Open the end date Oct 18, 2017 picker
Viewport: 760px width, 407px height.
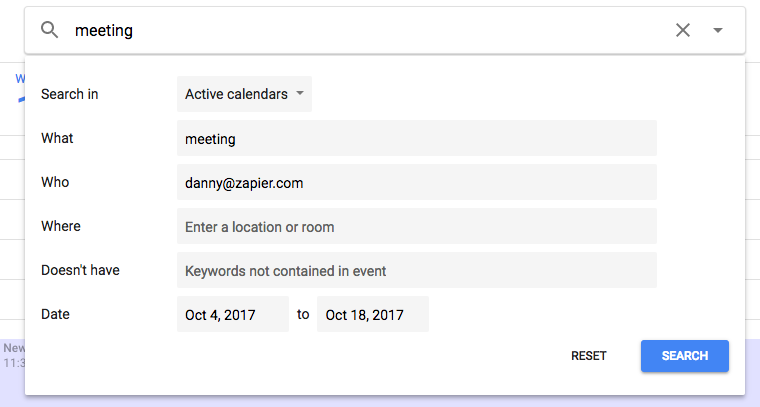[373, 314]
